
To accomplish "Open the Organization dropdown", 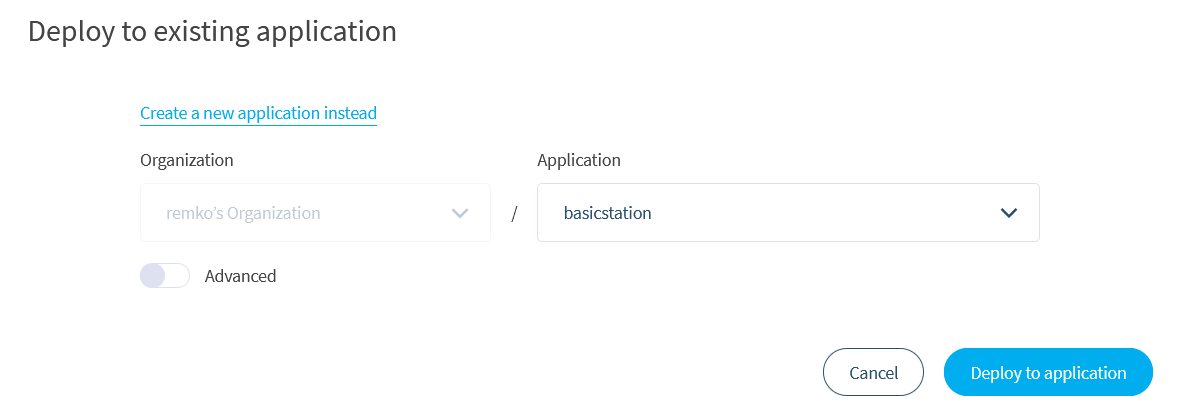I will pyautogui.click(x=315, y=213).
